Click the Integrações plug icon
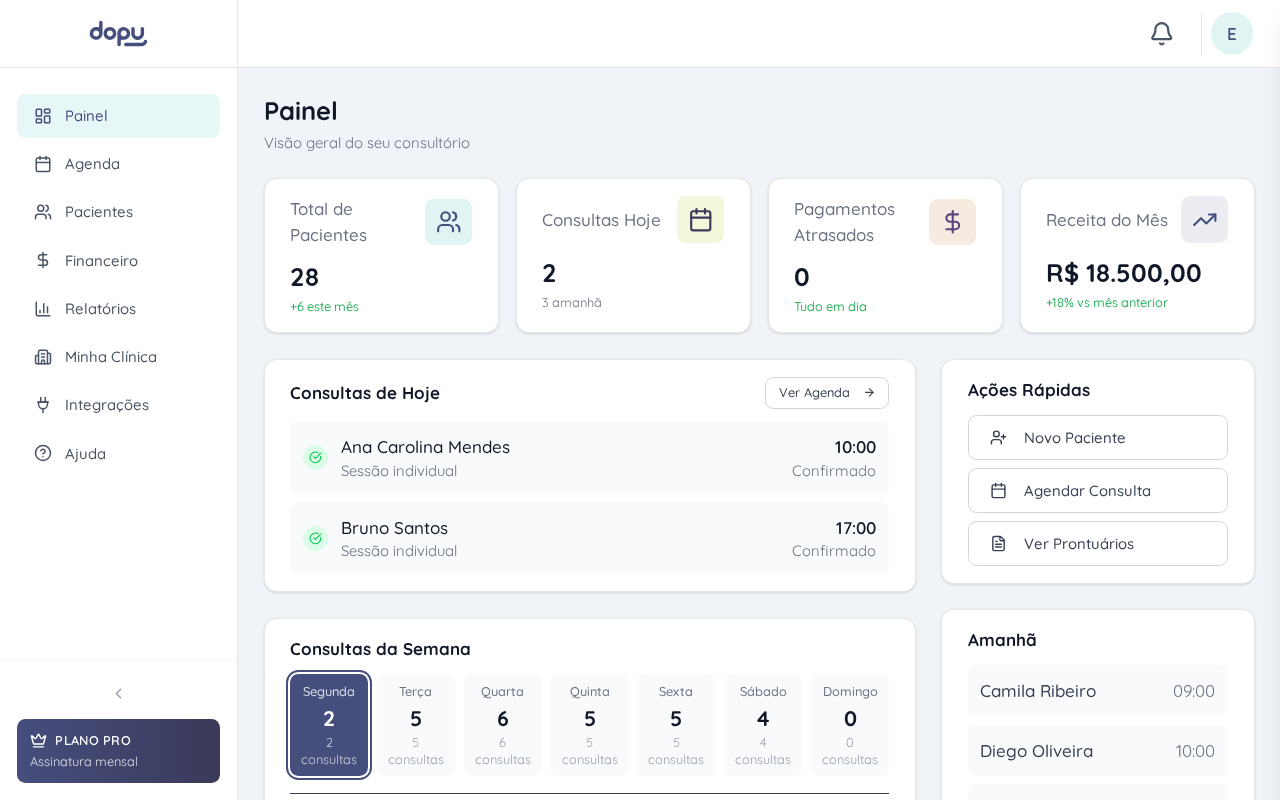1280x800 pixels. click(43, 405)
